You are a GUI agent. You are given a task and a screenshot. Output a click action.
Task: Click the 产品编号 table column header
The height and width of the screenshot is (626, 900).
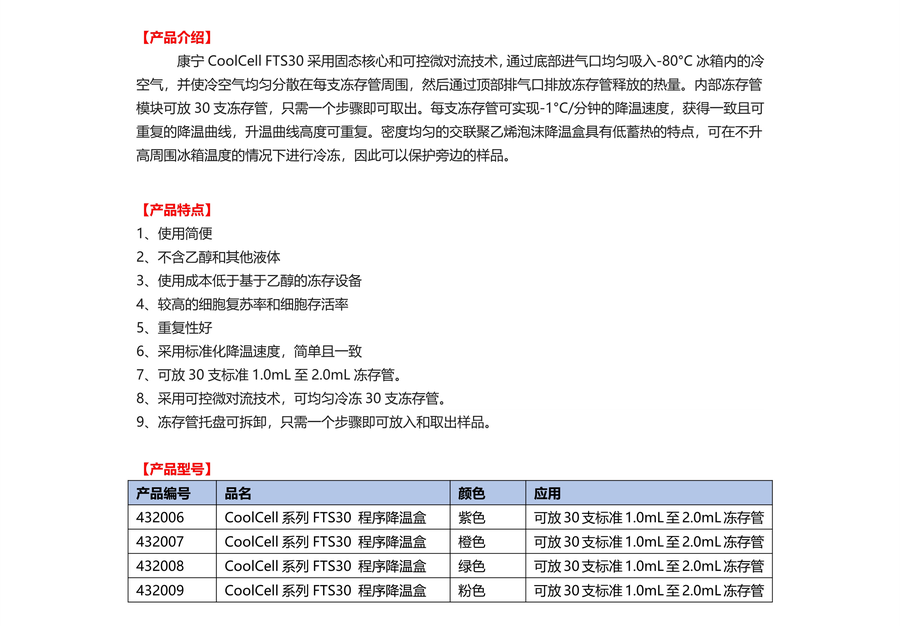click(172, 493)
